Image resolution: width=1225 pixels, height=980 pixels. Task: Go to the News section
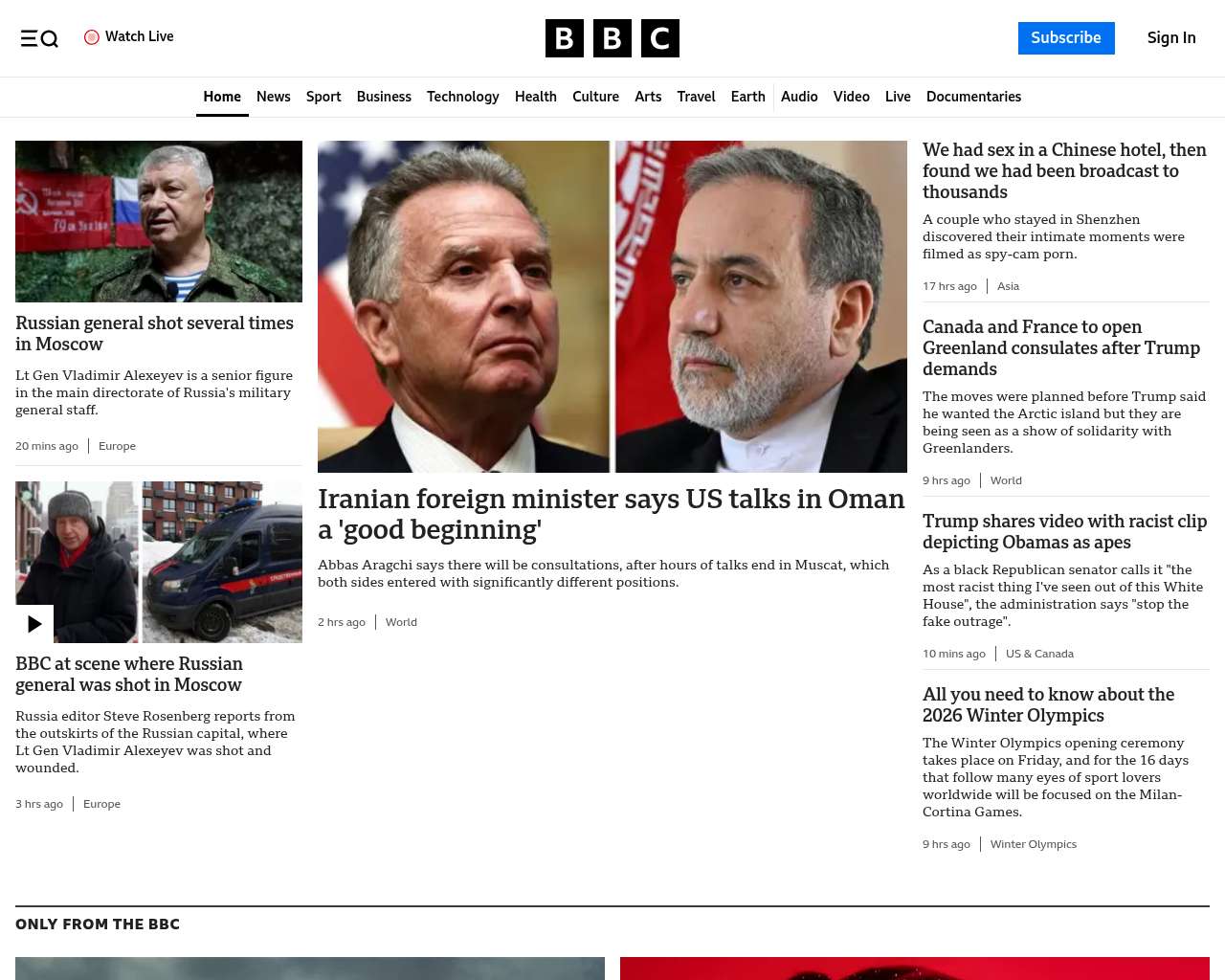[x=274, y=97]
